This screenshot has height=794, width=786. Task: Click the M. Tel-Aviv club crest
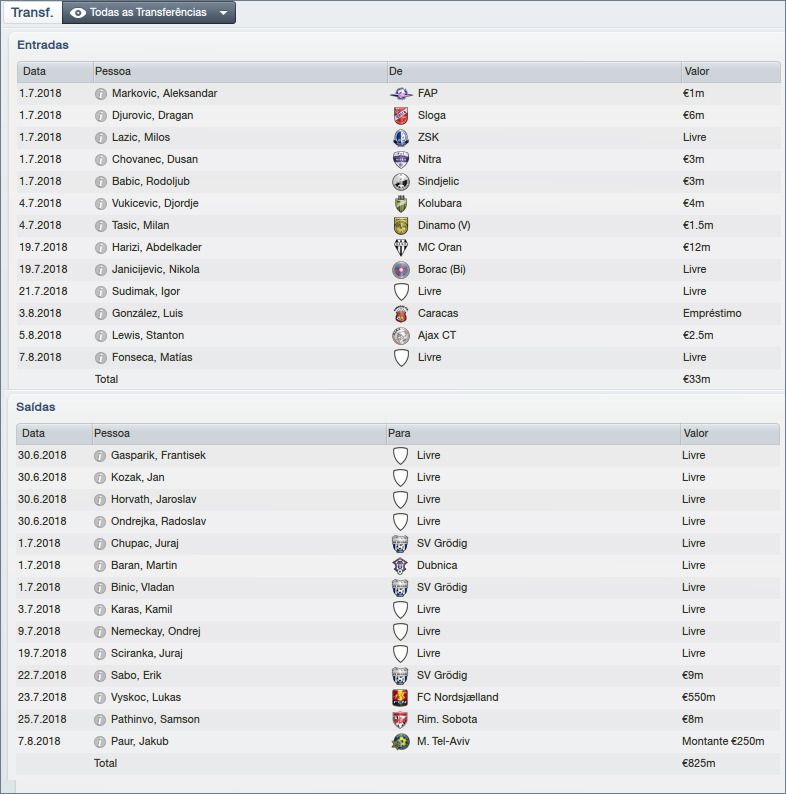(x=401, y=742)
